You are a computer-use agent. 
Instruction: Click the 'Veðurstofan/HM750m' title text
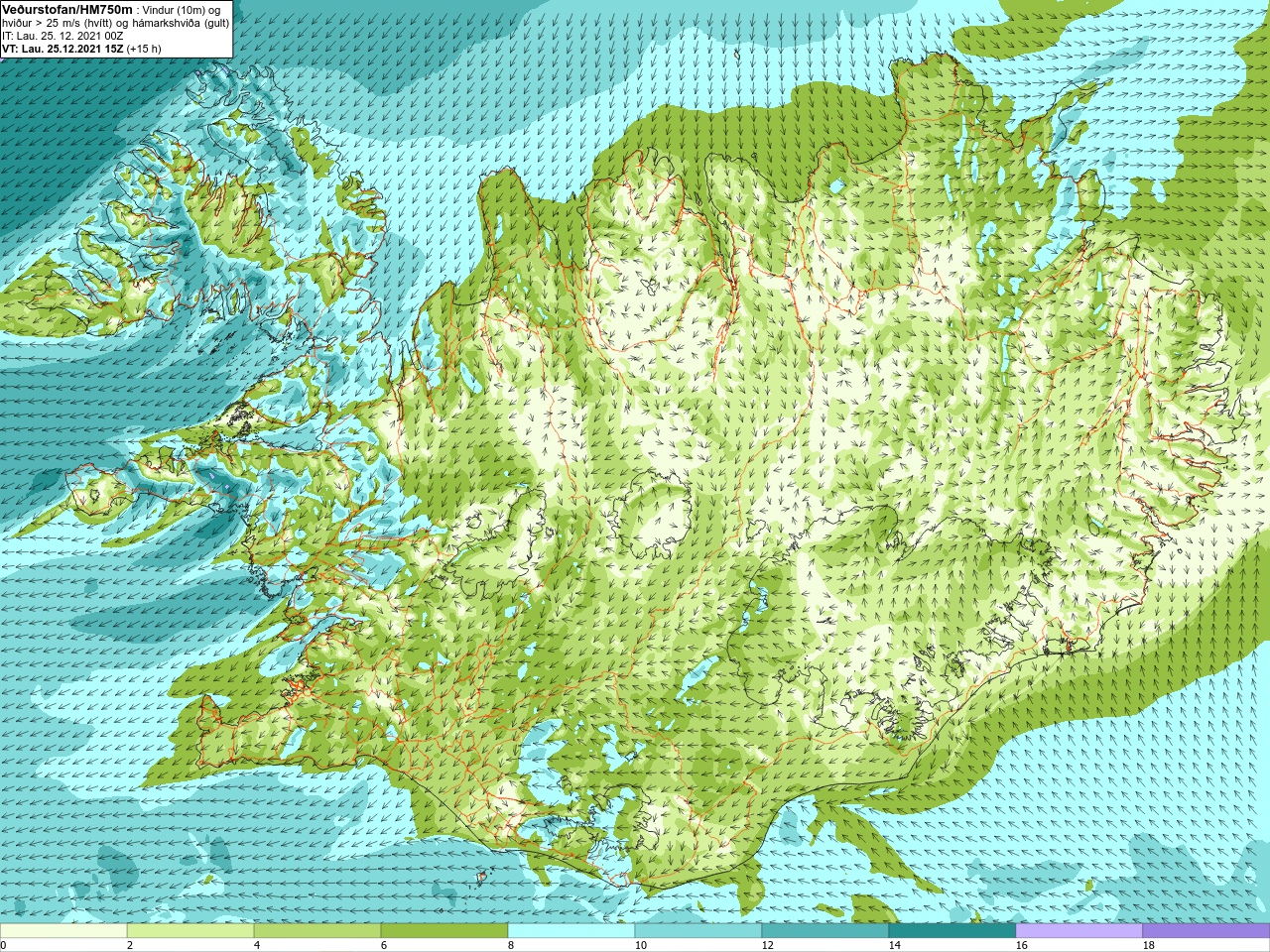click(66, 8)
